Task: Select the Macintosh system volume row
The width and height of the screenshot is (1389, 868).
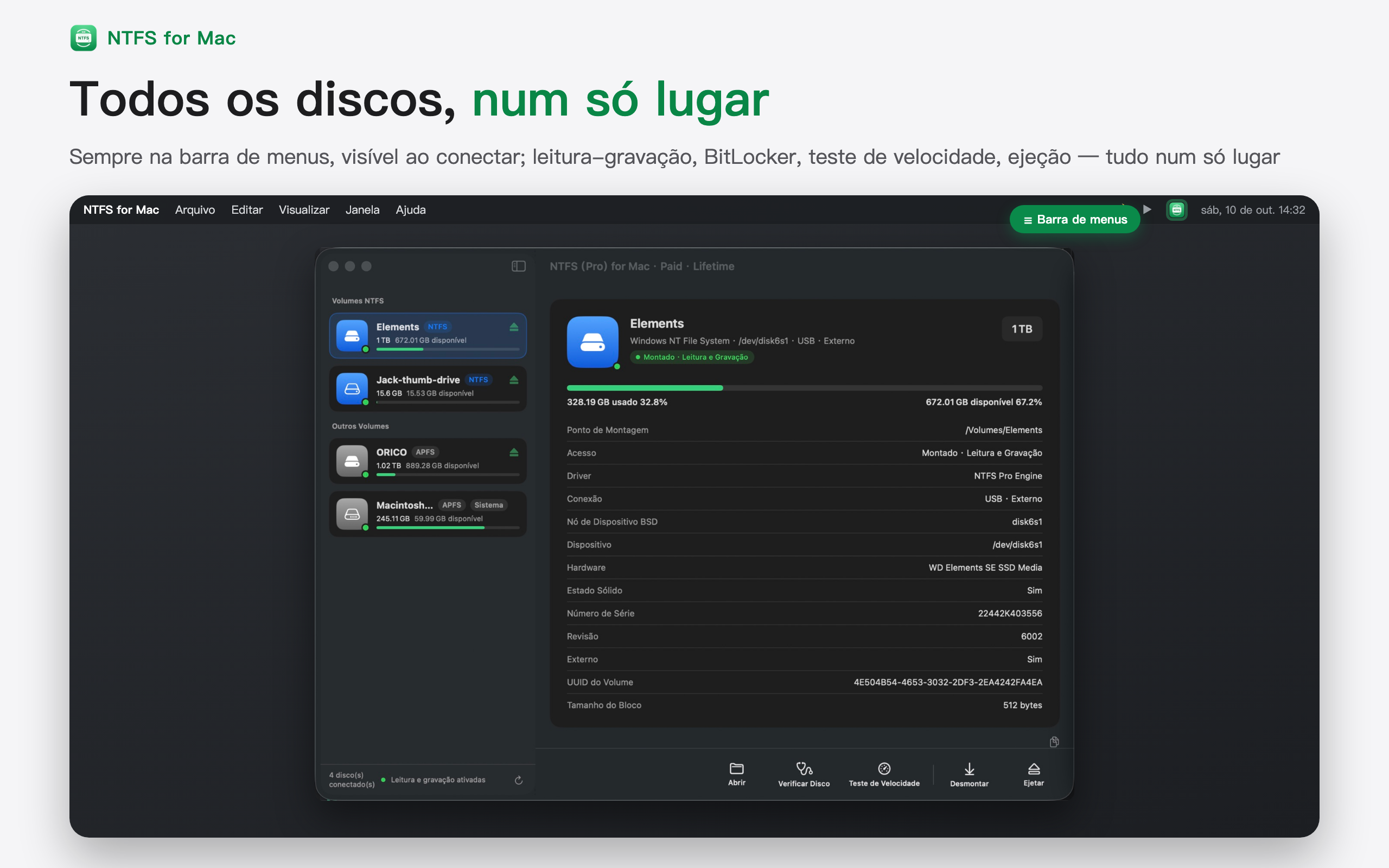Action: pos(428,514)
